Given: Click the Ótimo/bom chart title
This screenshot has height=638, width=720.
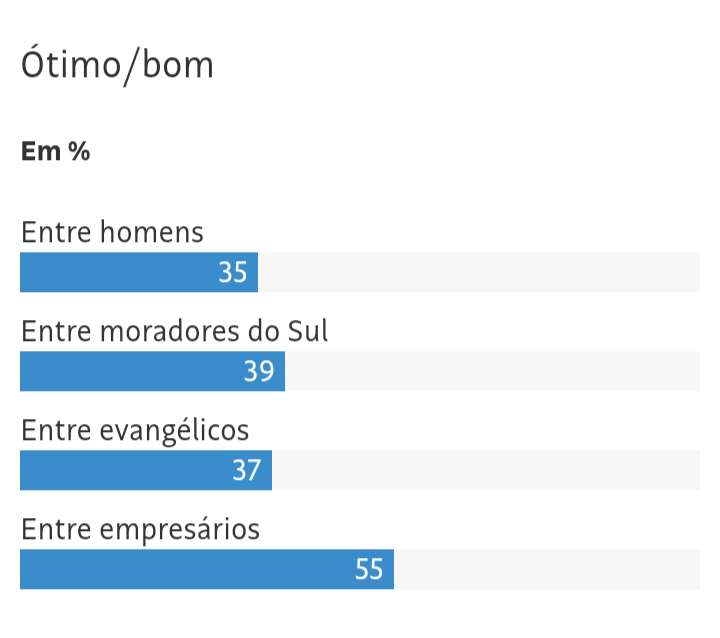Looking at the screenshot, I should pyautogui.click(x=117, y=66).
